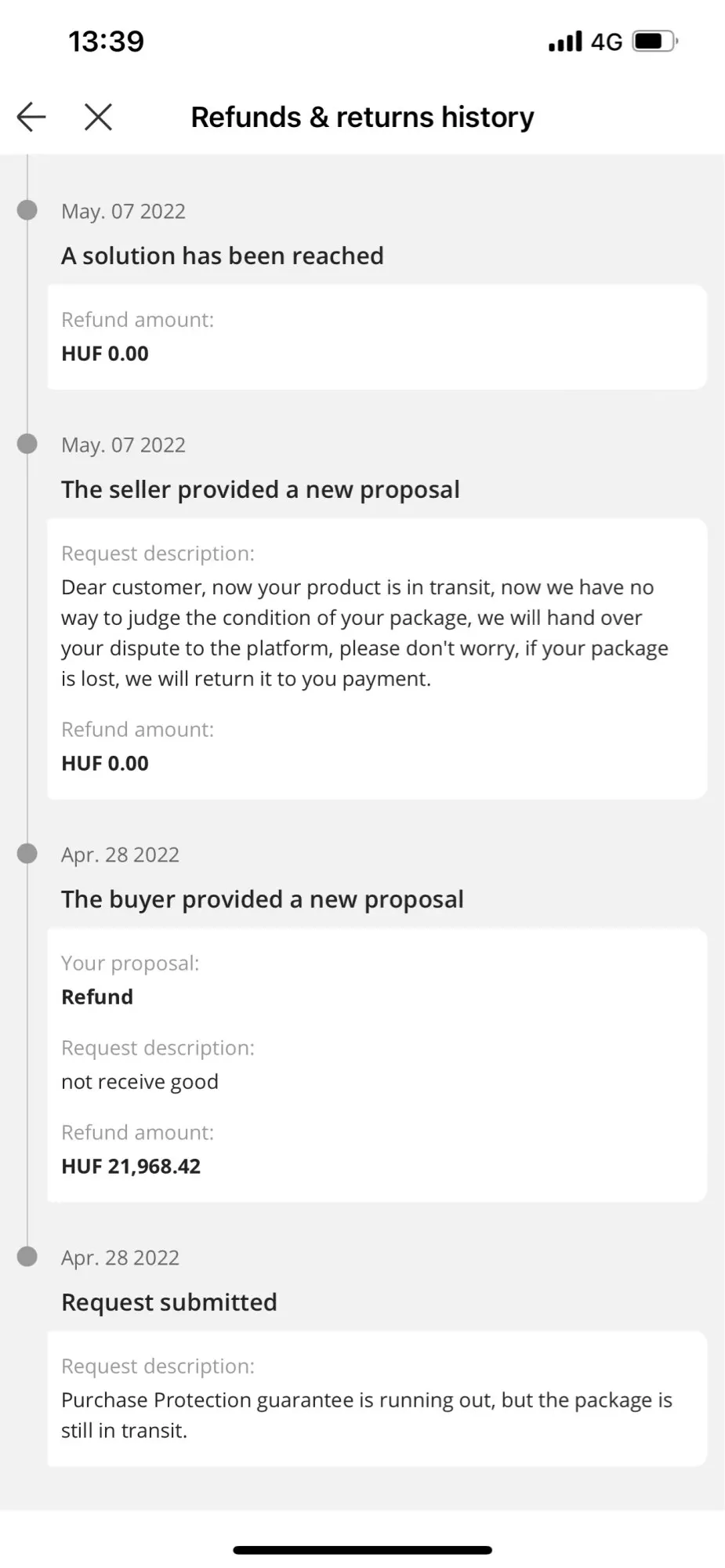This screenshot has height=1568, width=725.
Task: Tap the 'A solution has been reached' heading
Action: [223, 256]
